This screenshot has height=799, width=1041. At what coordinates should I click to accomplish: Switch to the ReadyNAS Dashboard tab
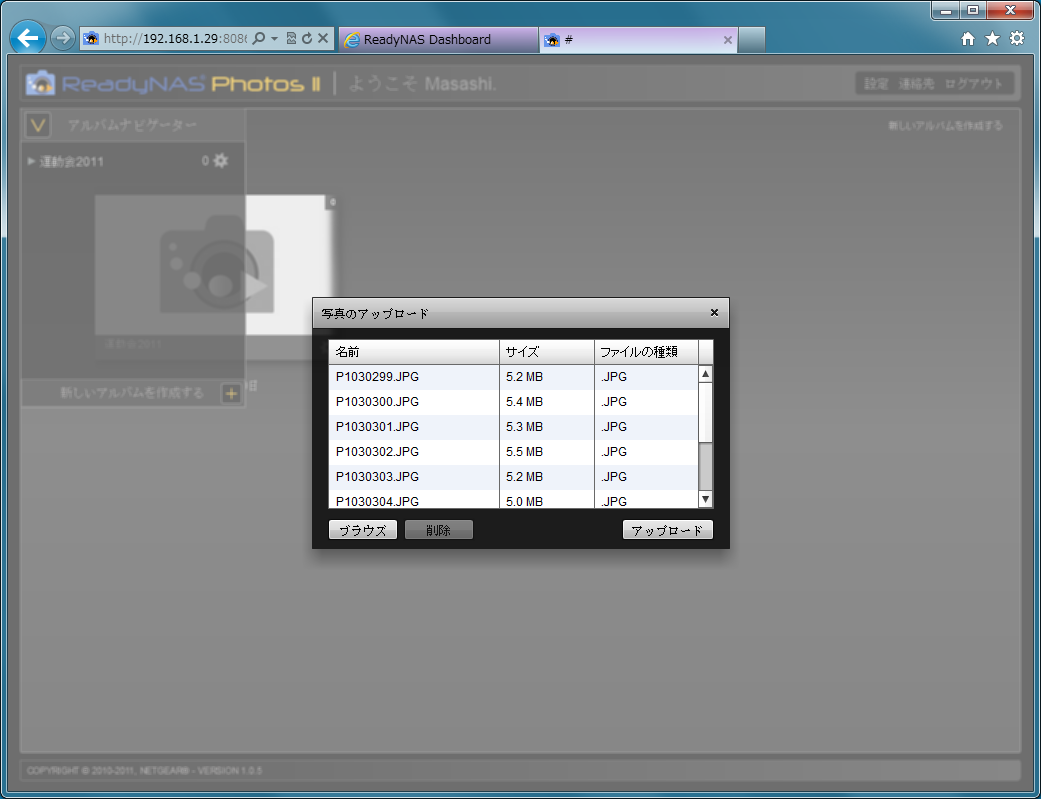click(427, 40)
